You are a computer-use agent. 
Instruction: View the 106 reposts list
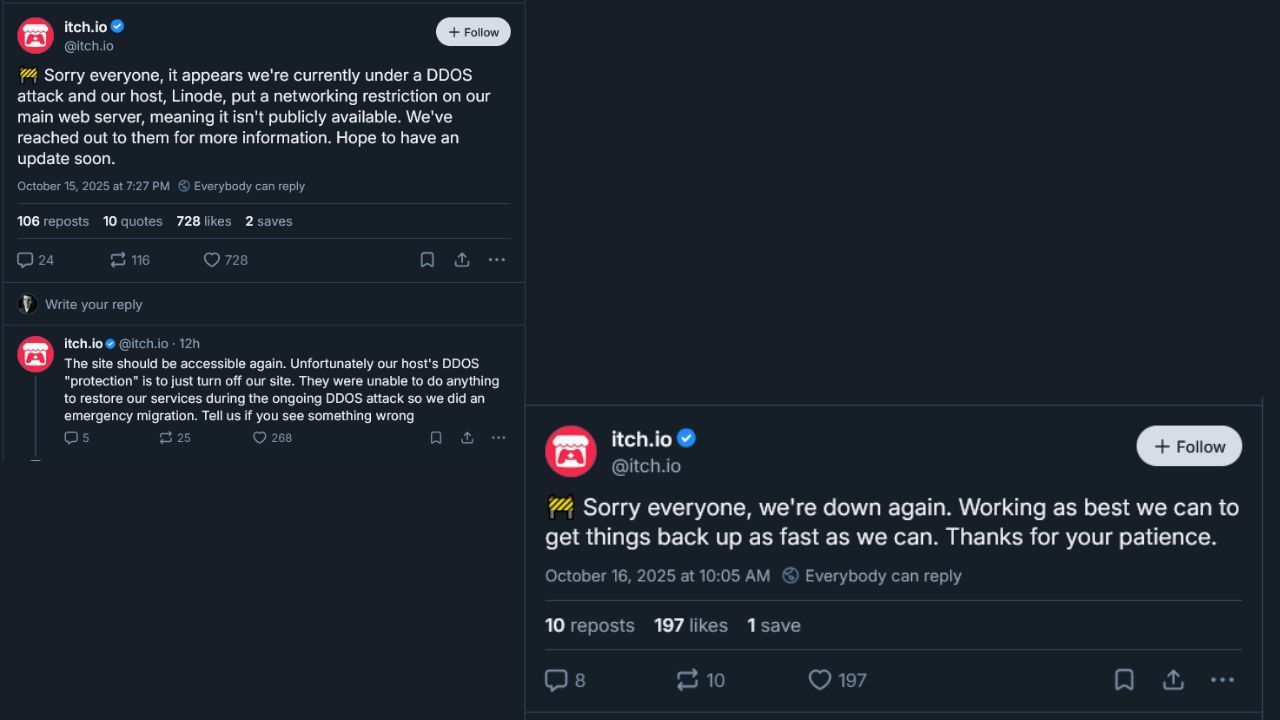click(53, 221)
